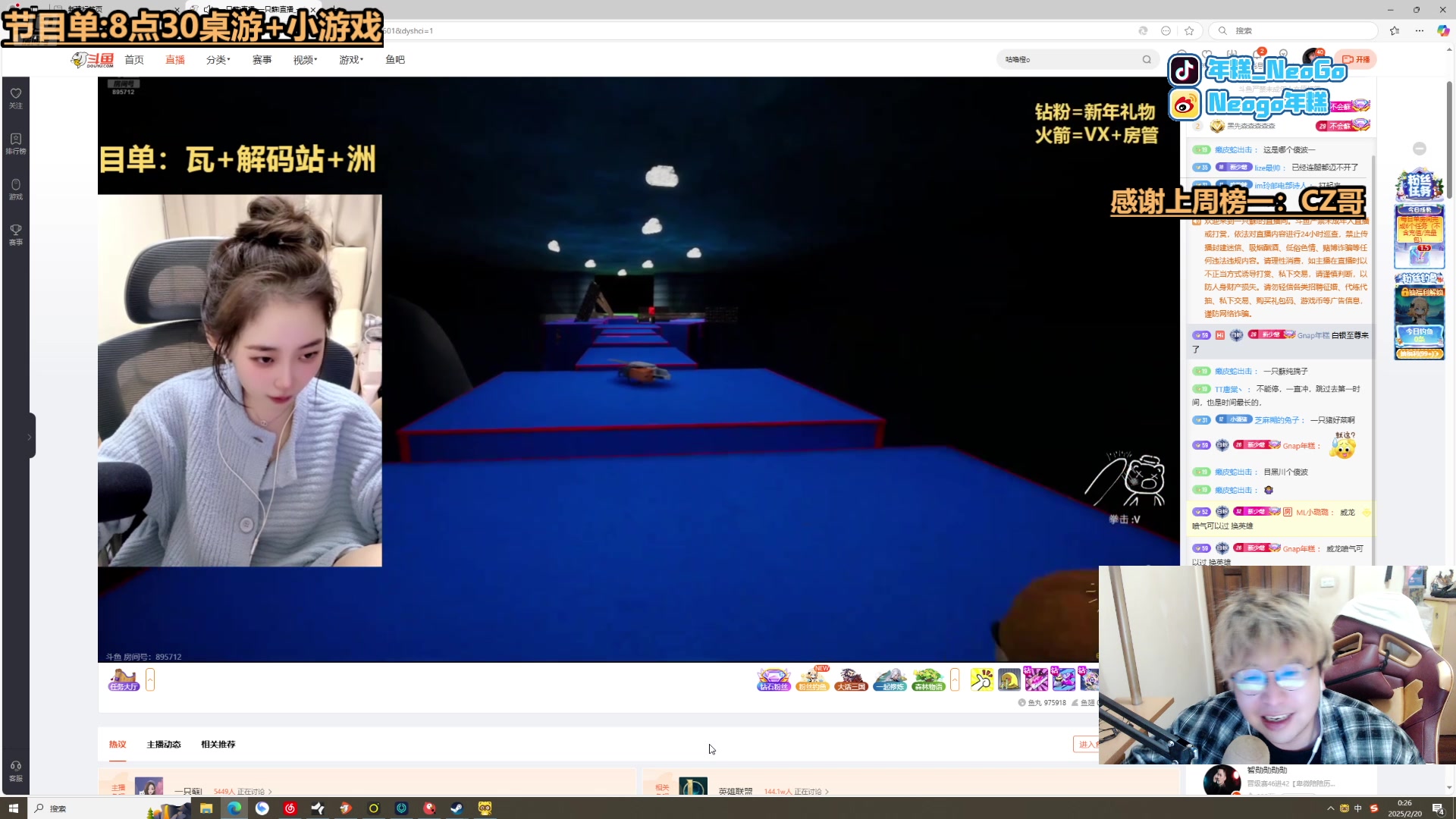Image resolution: width=1456 pixels, height=819 pixels.
Task: Open notifications bell with badge 2
Action: 1258,55
